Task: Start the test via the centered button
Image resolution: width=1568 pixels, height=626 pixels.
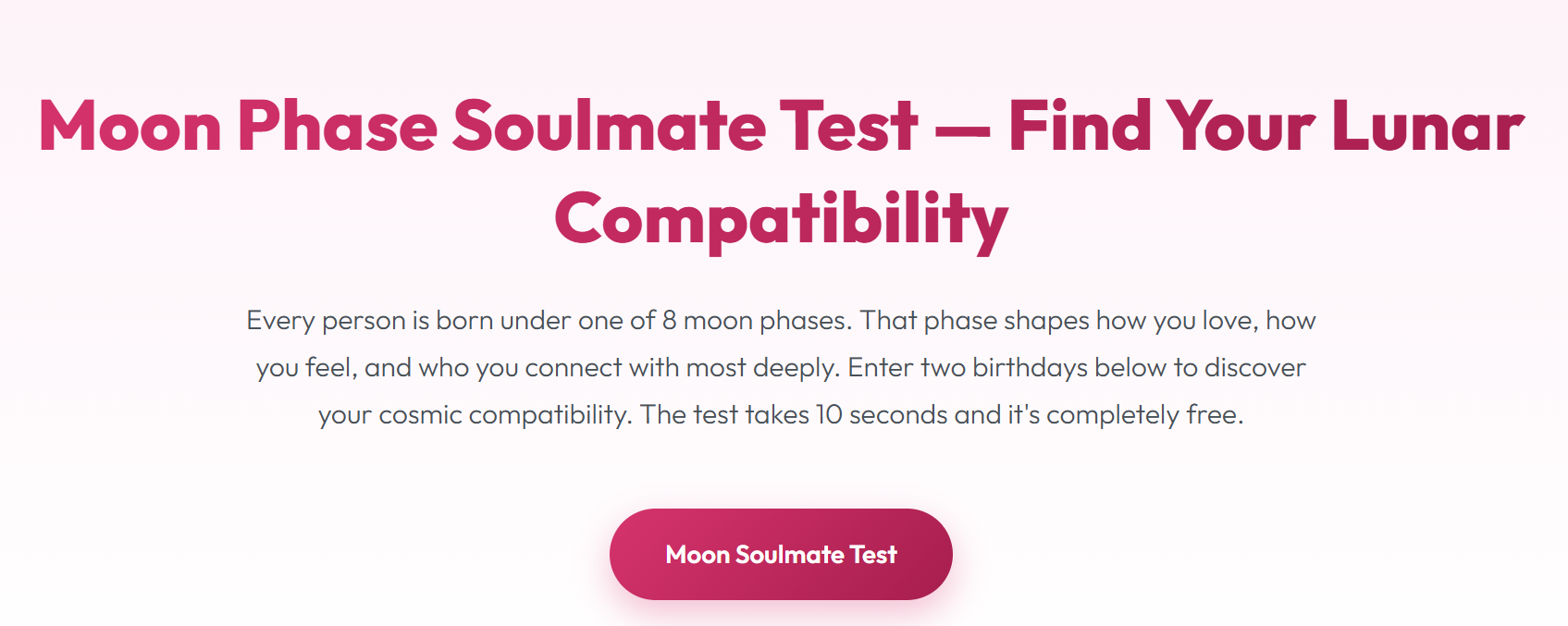Action: coord(782,553)
